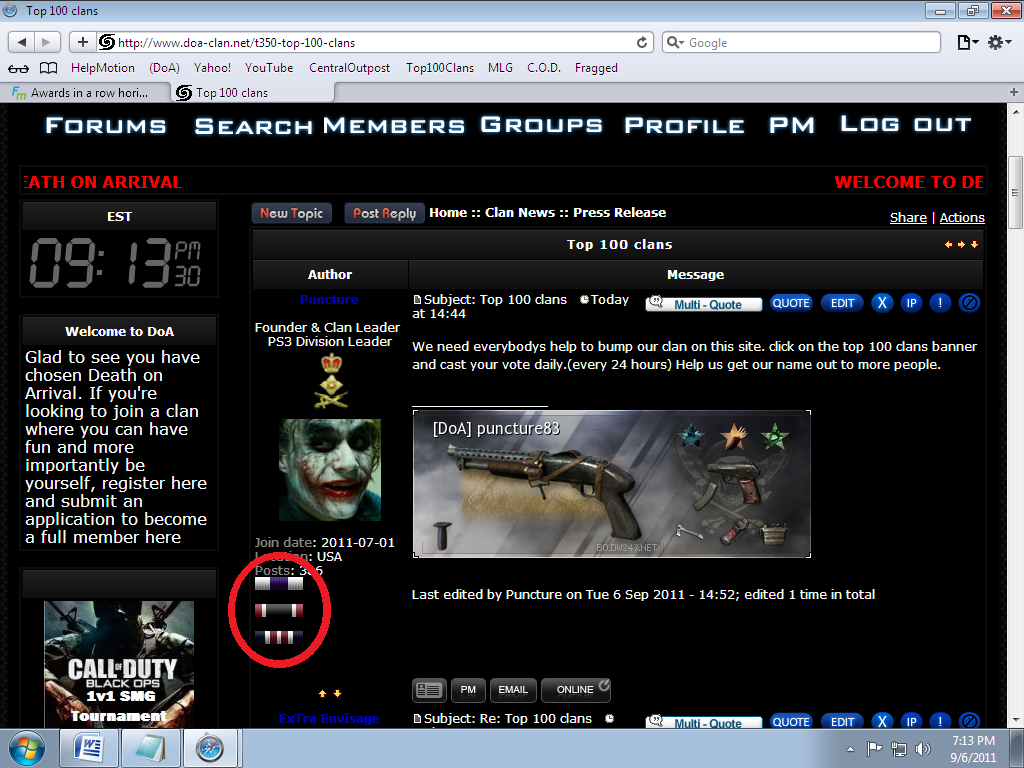This screenshot has width=1024, height=768.
Task: Click the page vertical scrollbar thumb
Action: [1015, 193]
